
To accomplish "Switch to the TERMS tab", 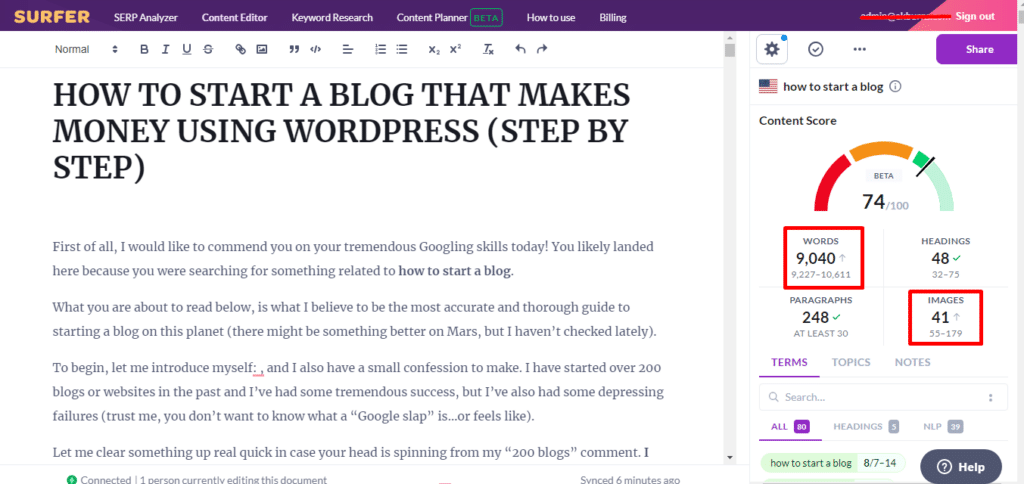I will 789,363.
